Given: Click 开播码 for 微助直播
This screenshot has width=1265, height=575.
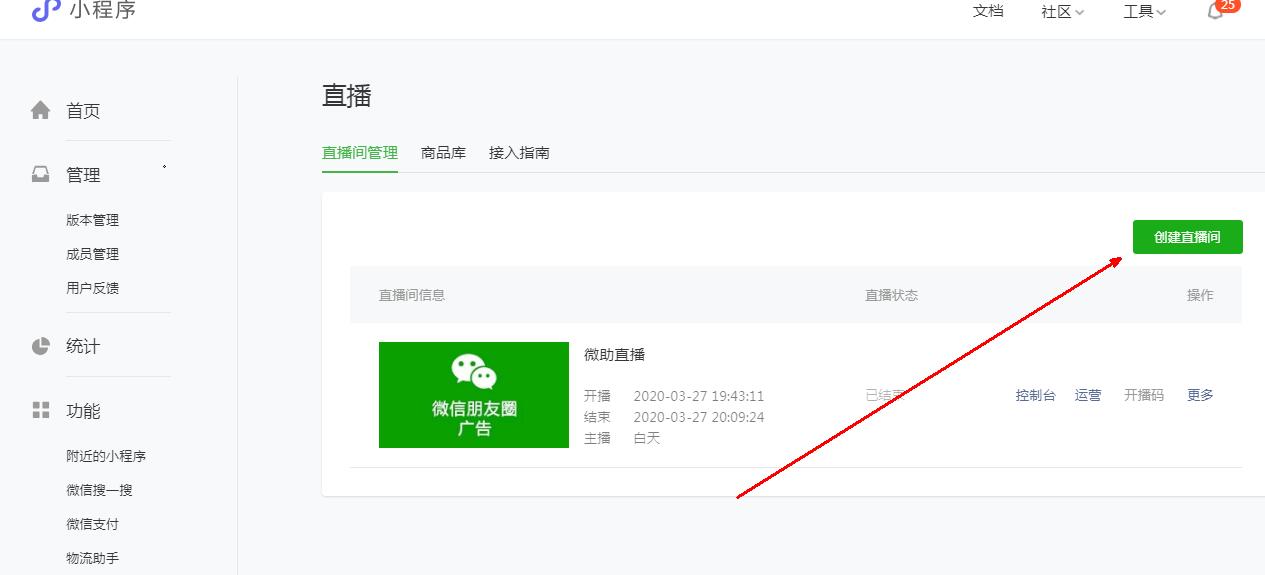Looking at the screenshot, I should 1144,395.
